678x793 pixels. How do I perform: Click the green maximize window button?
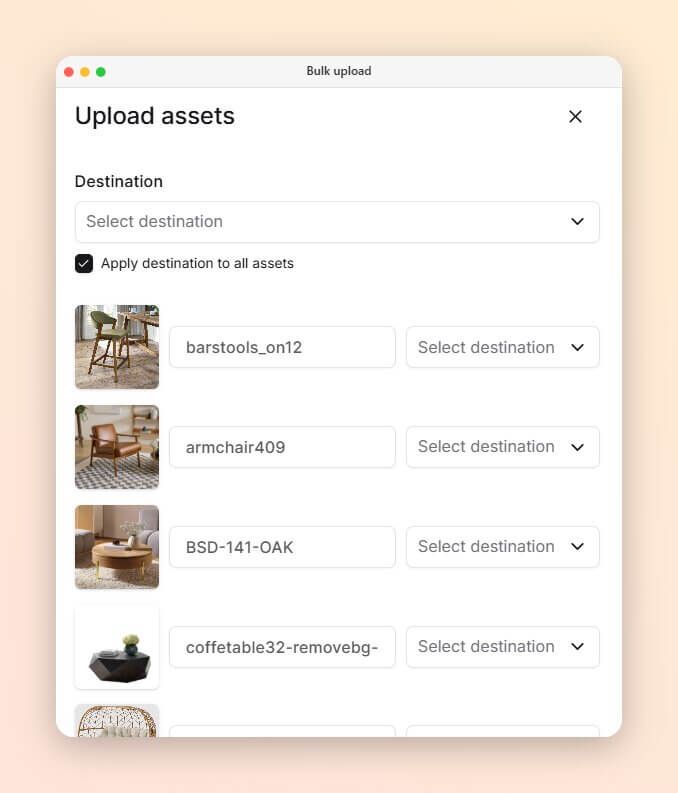(101, 72)
